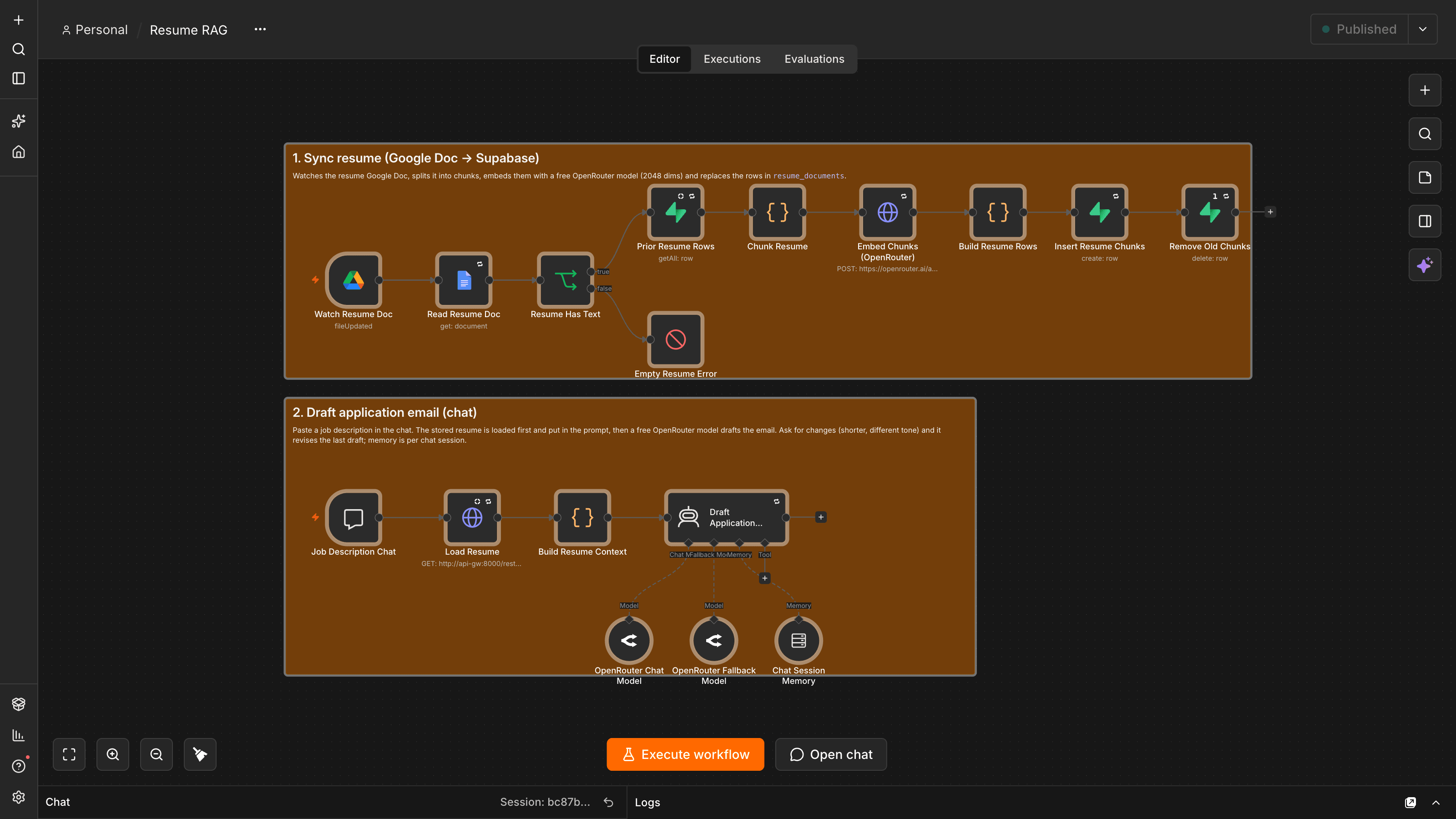The image size is (1456, 819).
Task: Switch to the Evaluations tab
Action: pos(814,59)
